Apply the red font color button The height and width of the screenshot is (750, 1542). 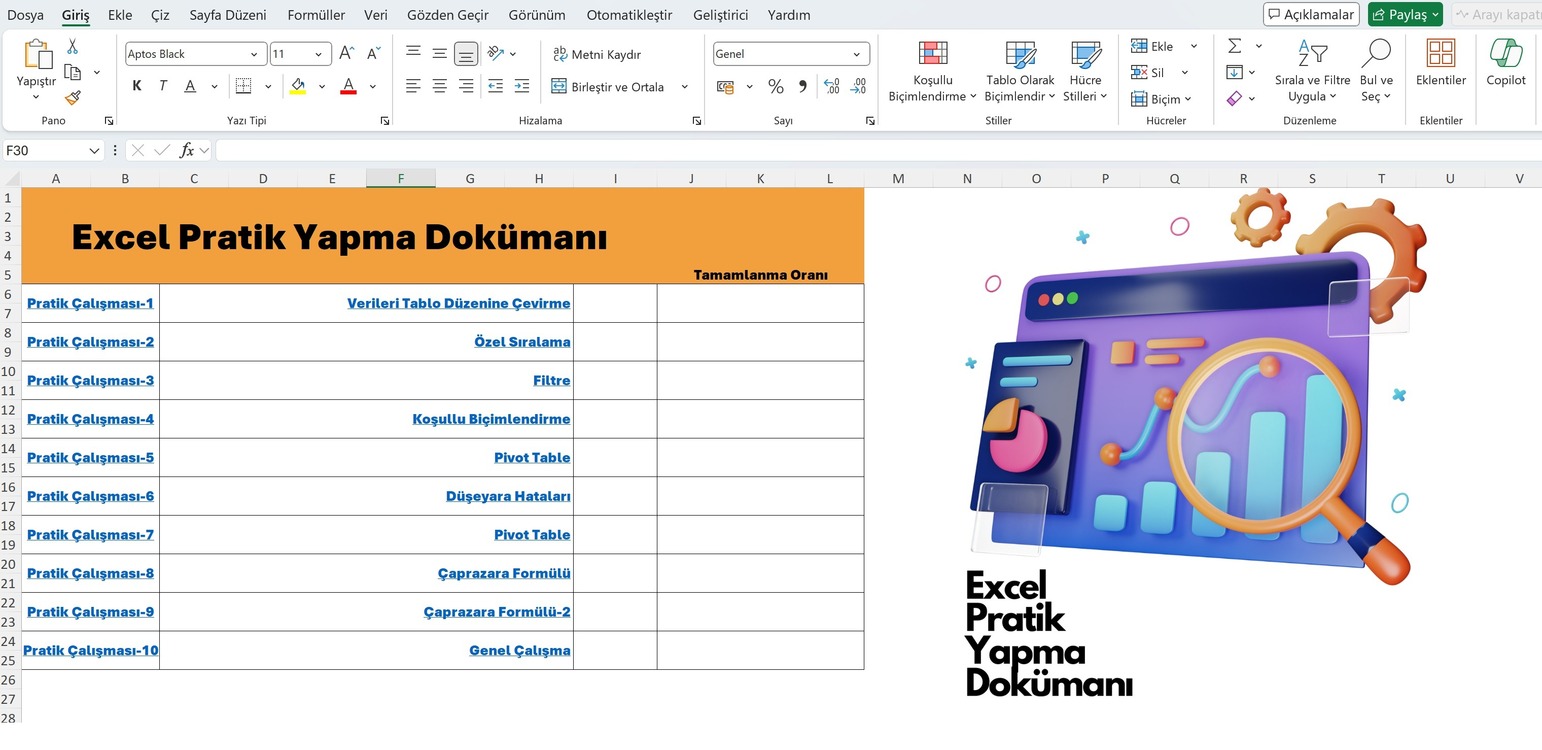click(x=348, y=86)
